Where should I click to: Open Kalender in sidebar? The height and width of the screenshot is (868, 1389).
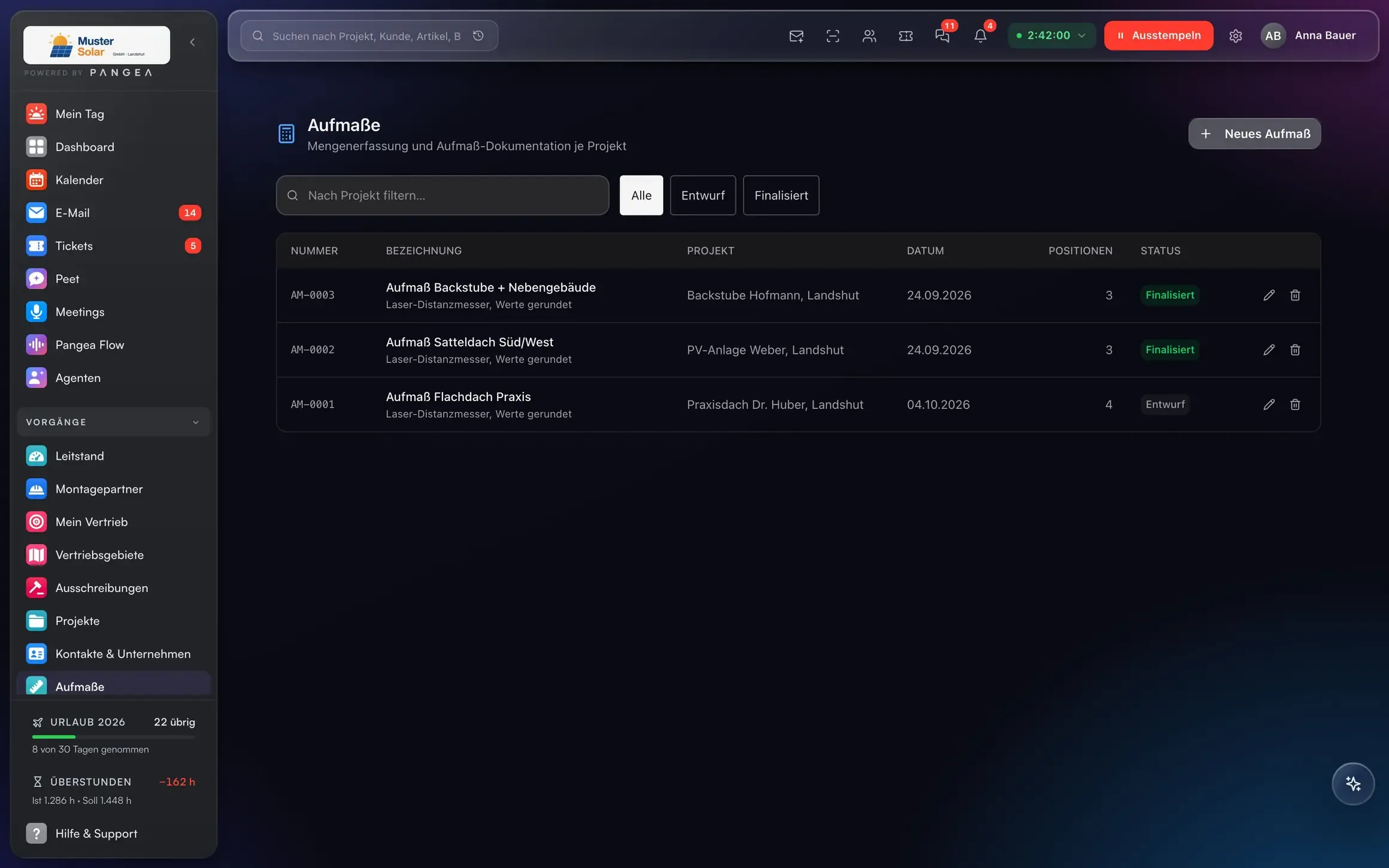click(x=113, y=180)
